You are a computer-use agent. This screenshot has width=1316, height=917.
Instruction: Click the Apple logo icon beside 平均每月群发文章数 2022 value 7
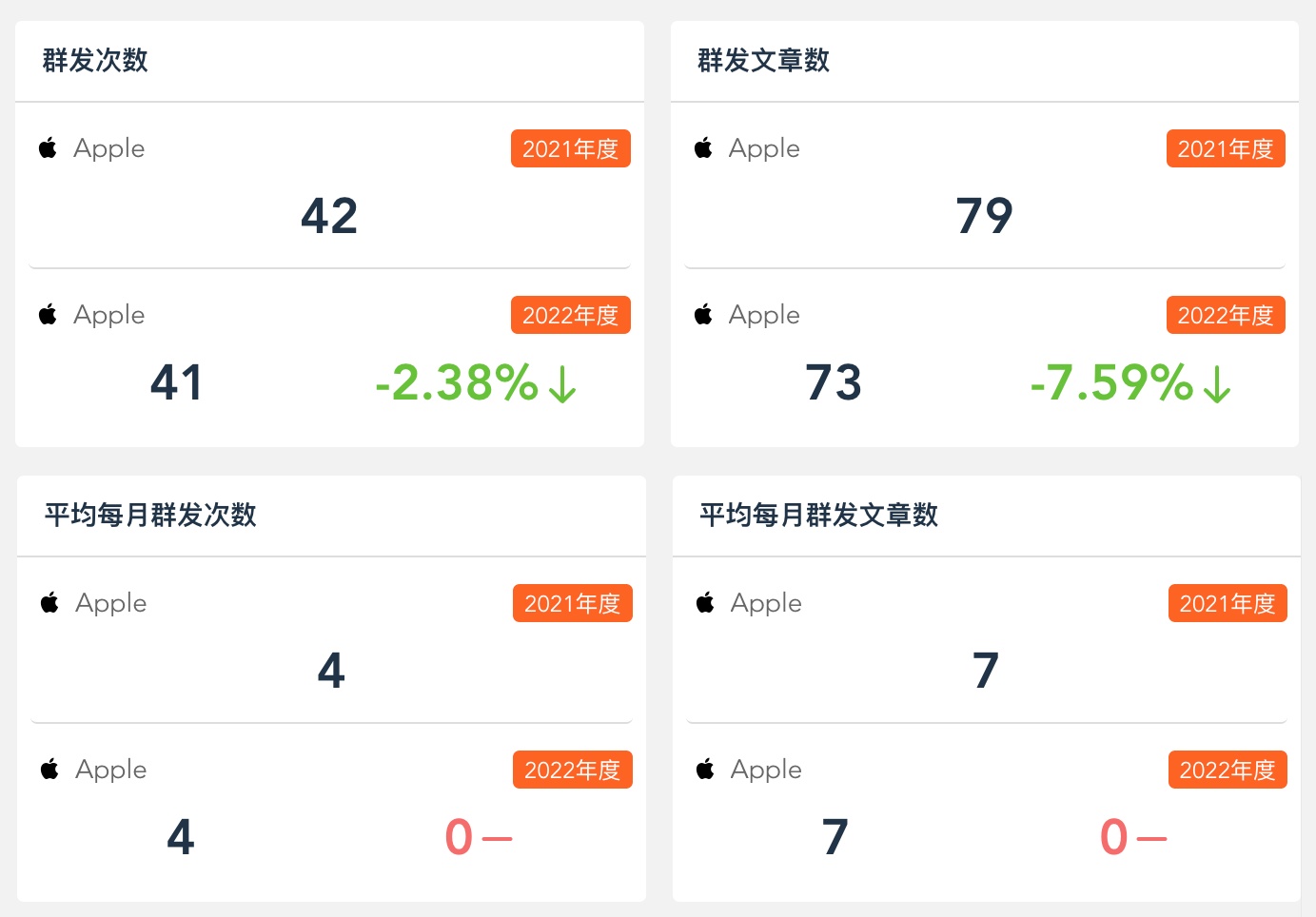(x=705, y=769)
